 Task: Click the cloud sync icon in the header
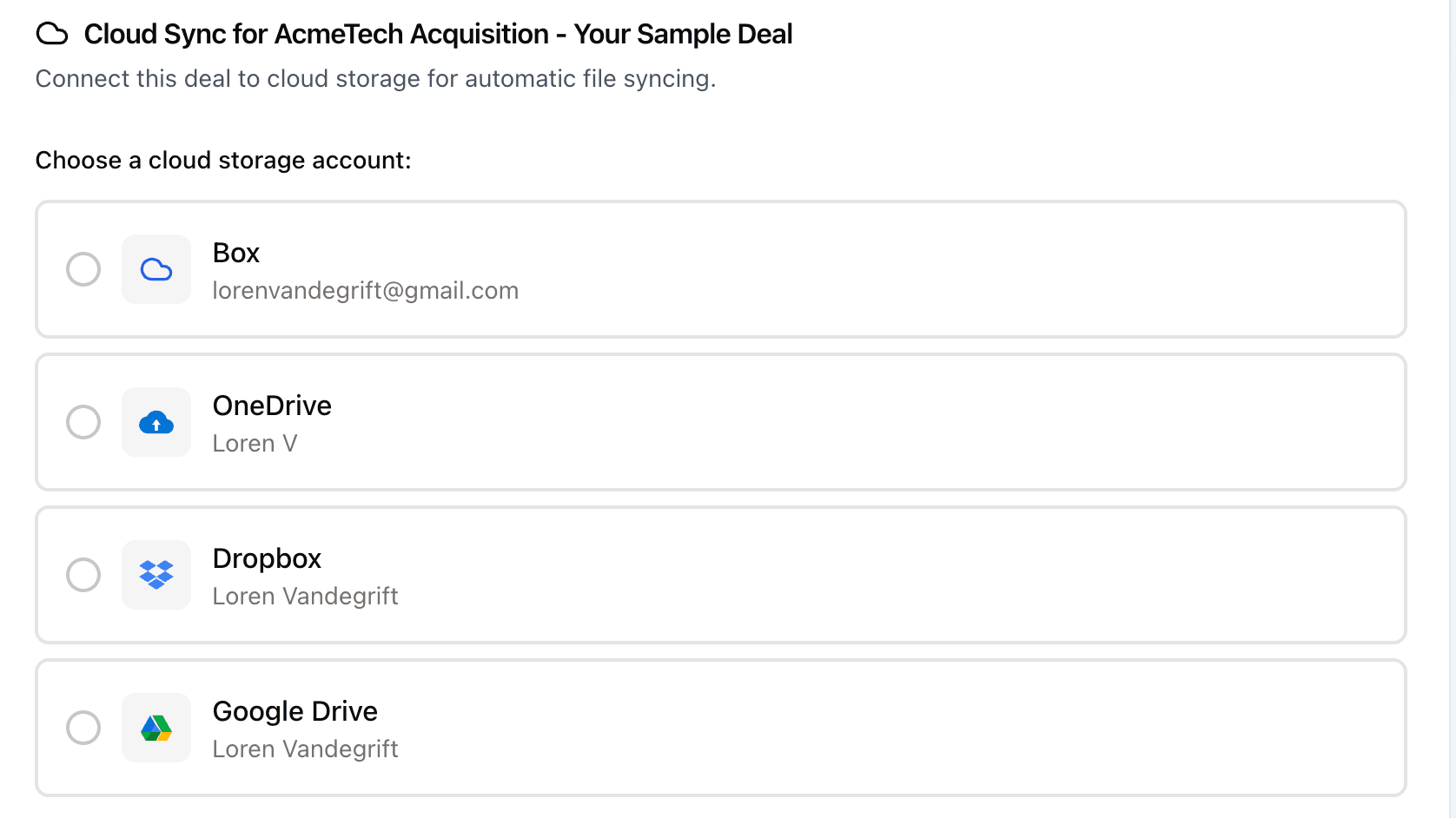(52, 34)
